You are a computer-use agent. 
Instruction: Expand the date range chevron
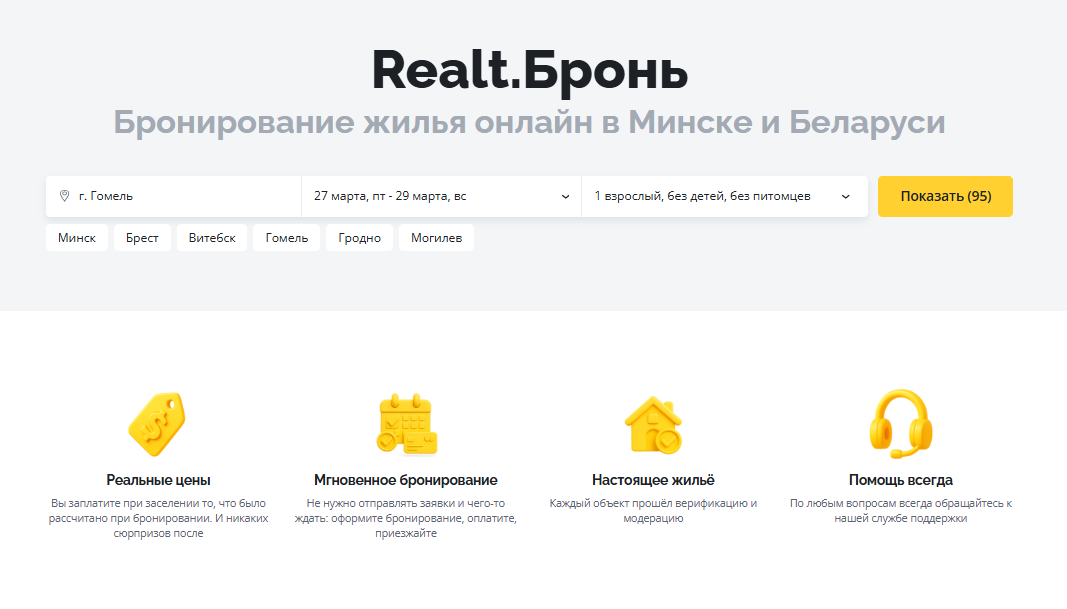tap(565, 197)
